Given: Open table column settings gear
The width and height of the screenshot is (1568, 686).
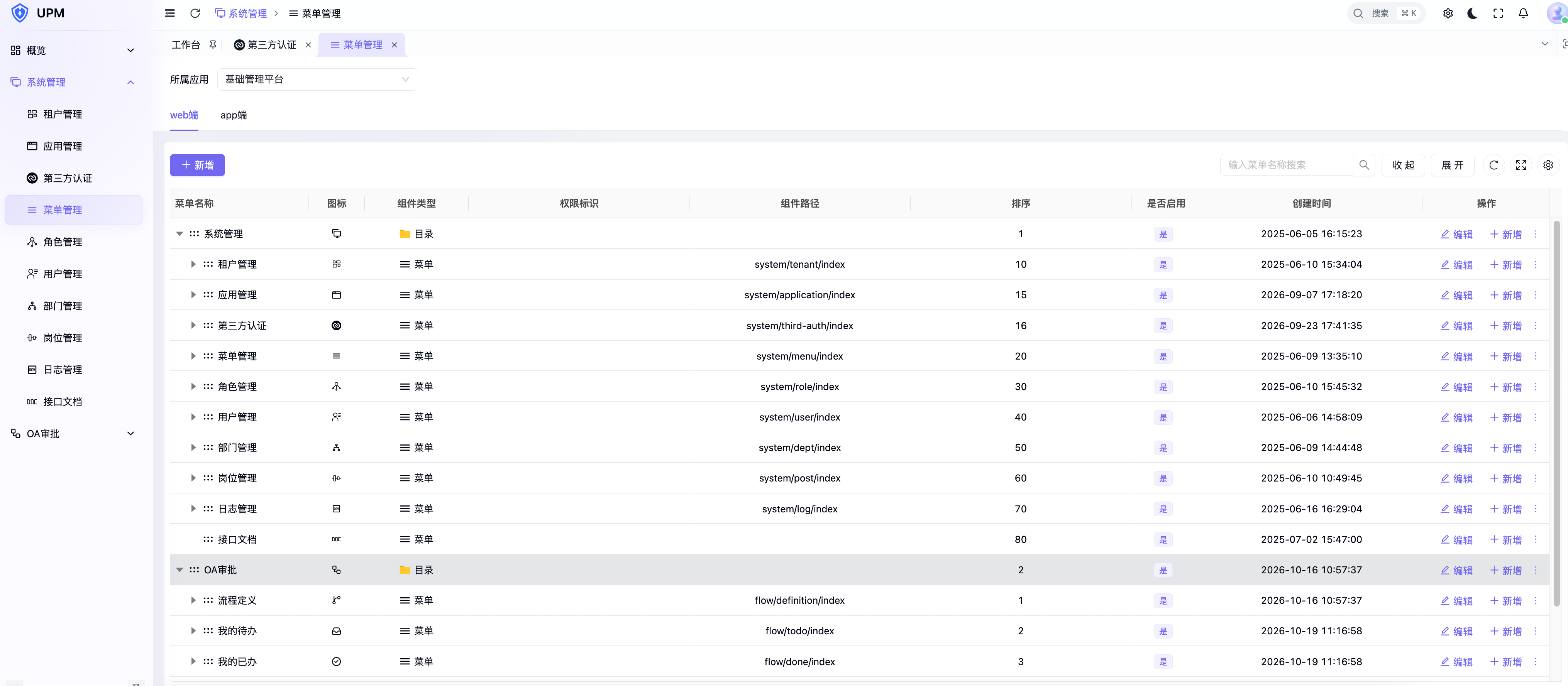Looking at the screenshot, I should tap(1548, 165).
